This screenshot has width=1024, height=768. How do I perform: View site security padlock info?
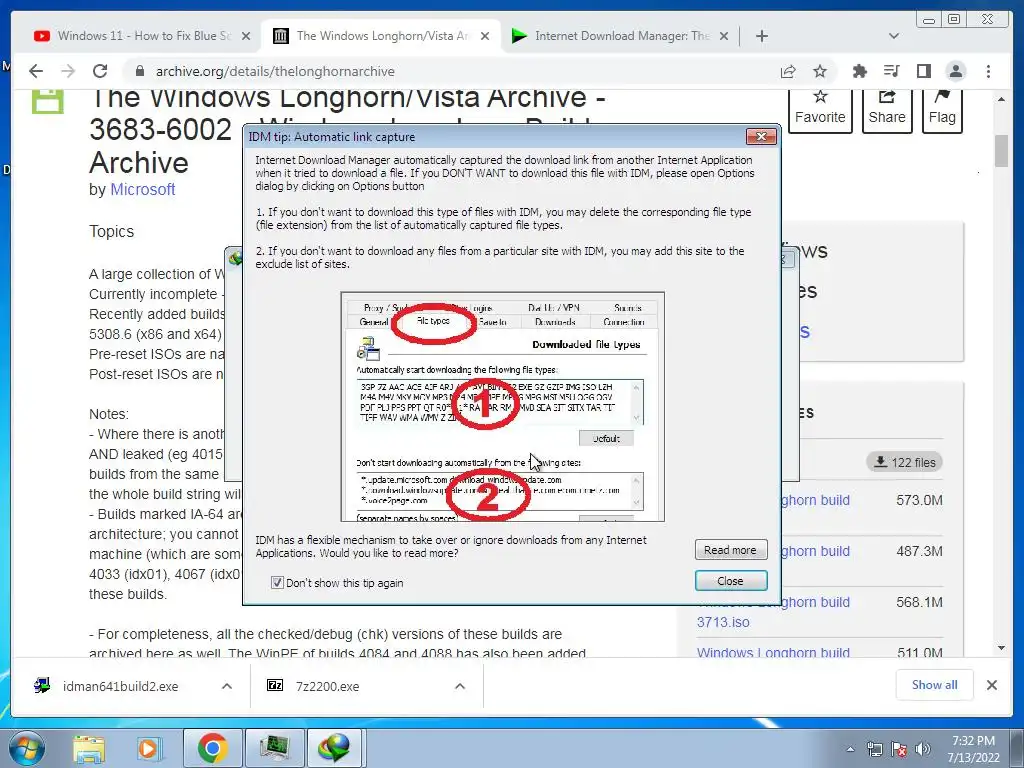[x=139, y=71]
